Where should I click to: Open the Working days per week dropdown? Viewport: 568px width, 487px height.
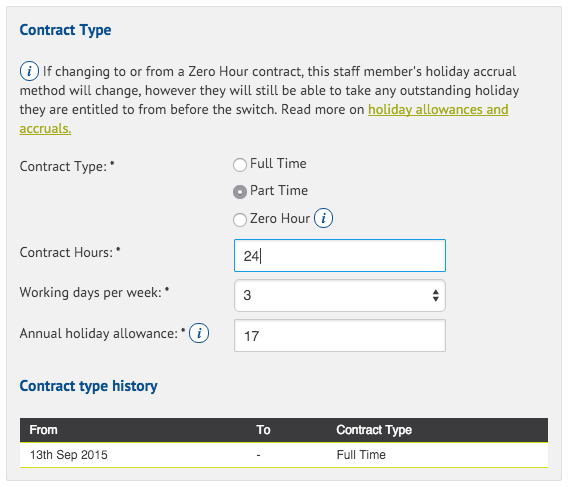click(x=340, y=295)
